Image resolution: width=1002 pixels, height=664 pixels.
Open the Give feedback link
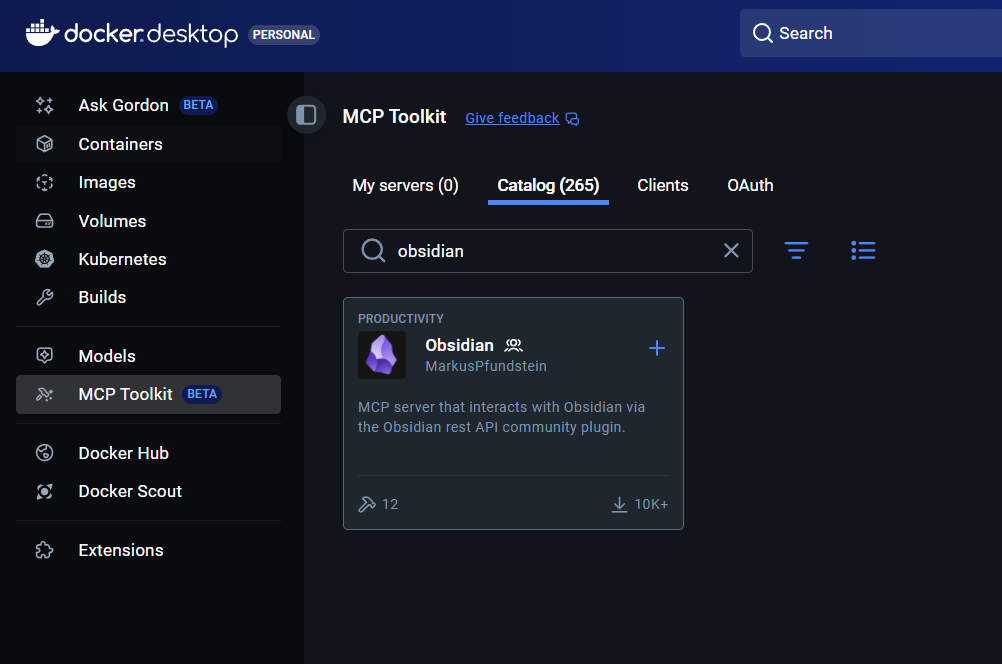tap(511, 118)
